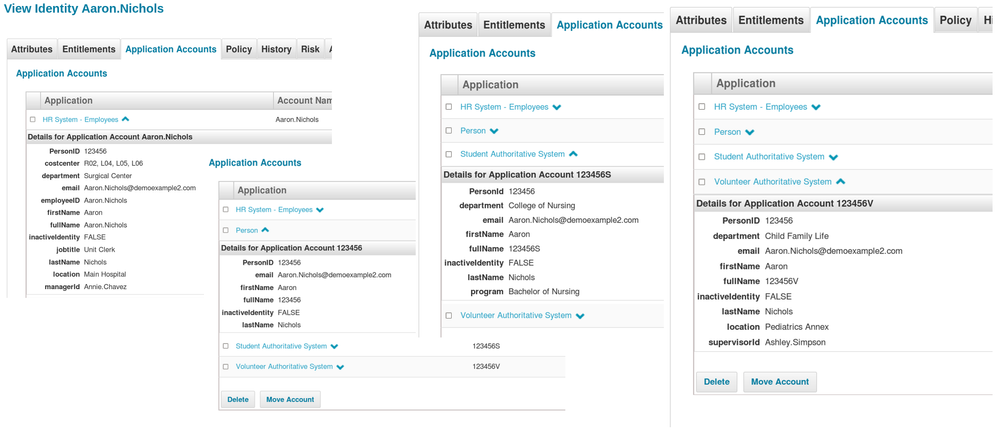Collapse the expanded Volunteer Authoritative System chevron
999x430 pixels.
840,182
